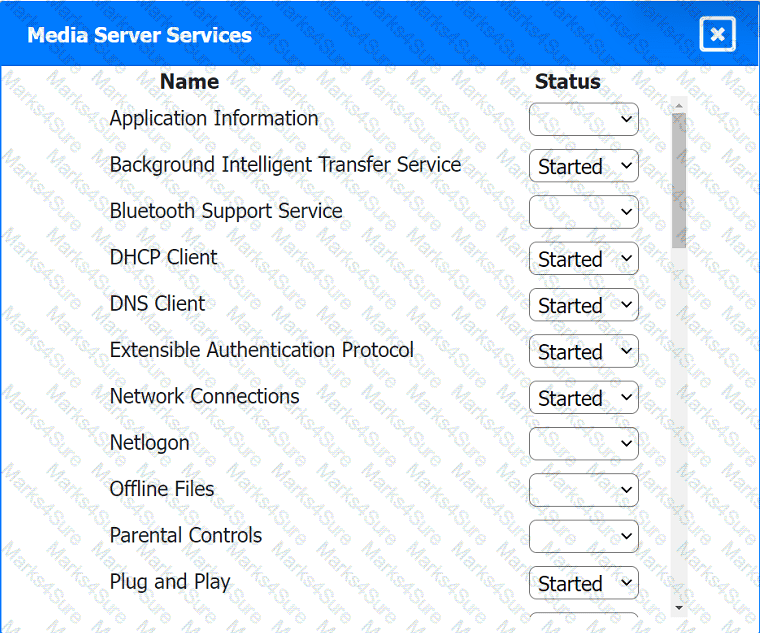760x633 pixels.
Task: Click the Netlogon service name
Action: point(149,442)
